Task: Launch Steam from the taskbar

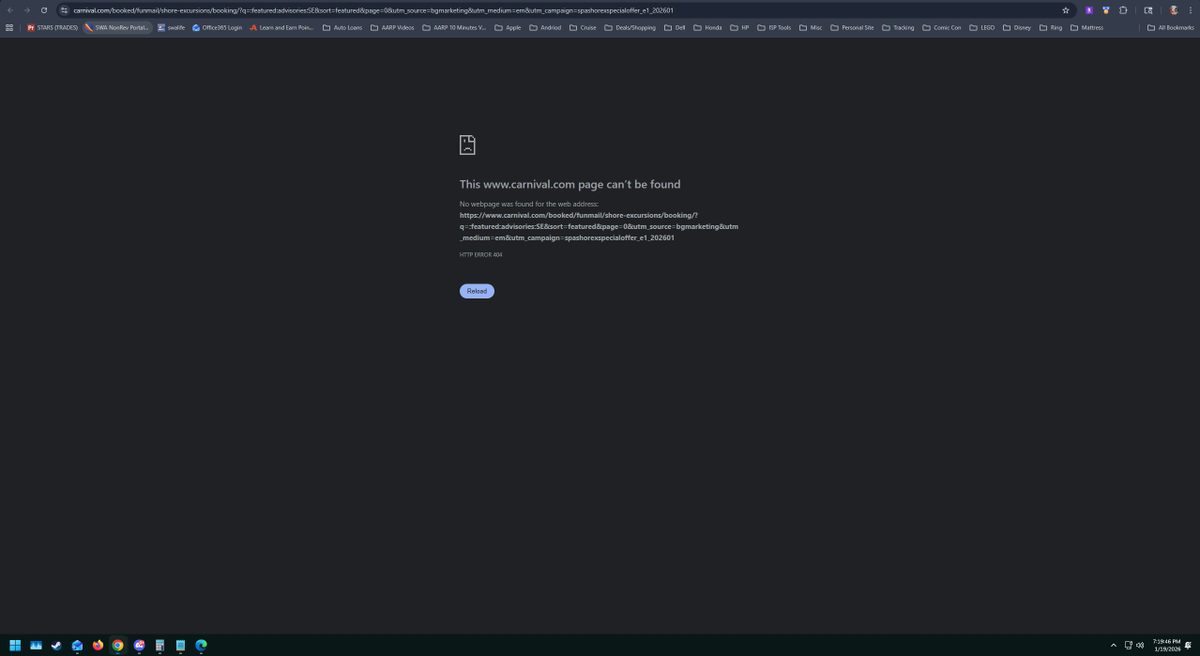Action: pyautogui.click(x=56, y=645)
